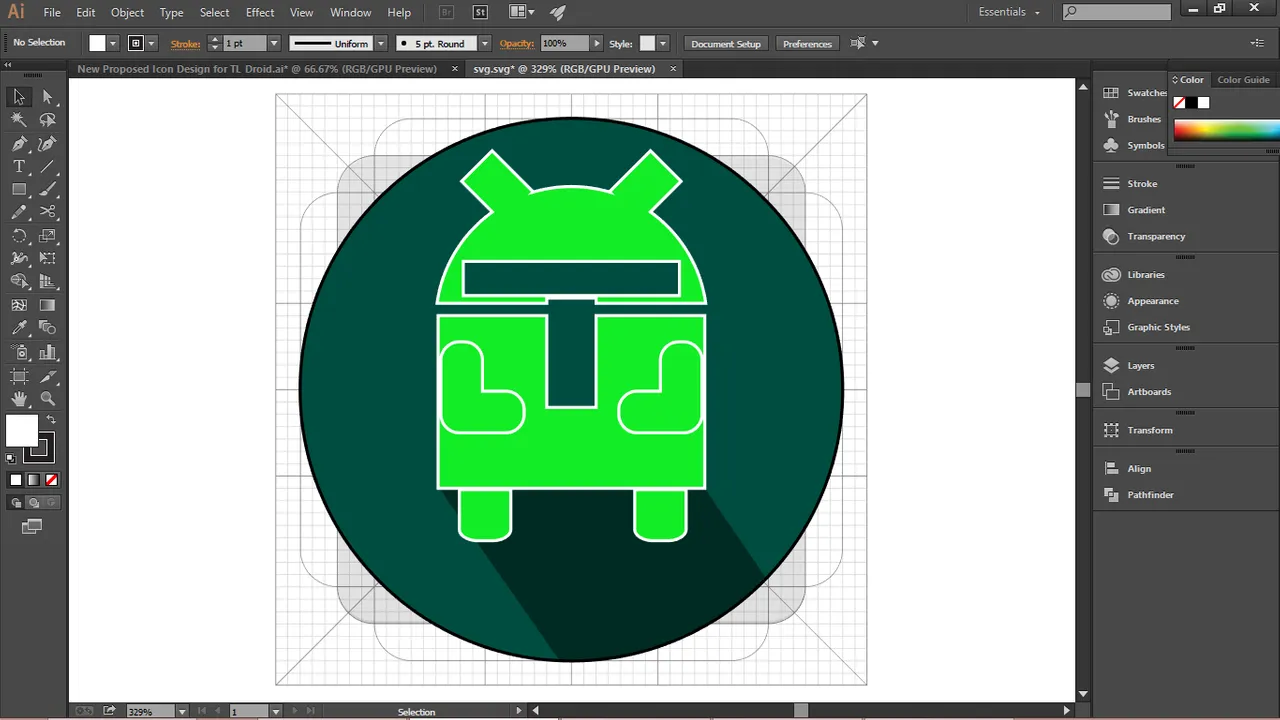Viewport: 1280px width, 720px height.
Task: Open stroke color dropdown in control bar
Action: [152, 43]
